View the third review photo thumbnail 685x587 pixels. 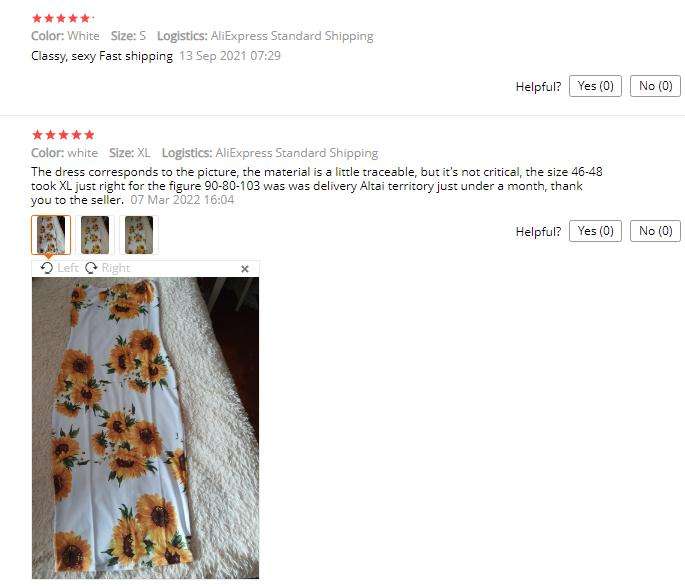(139, 235)
